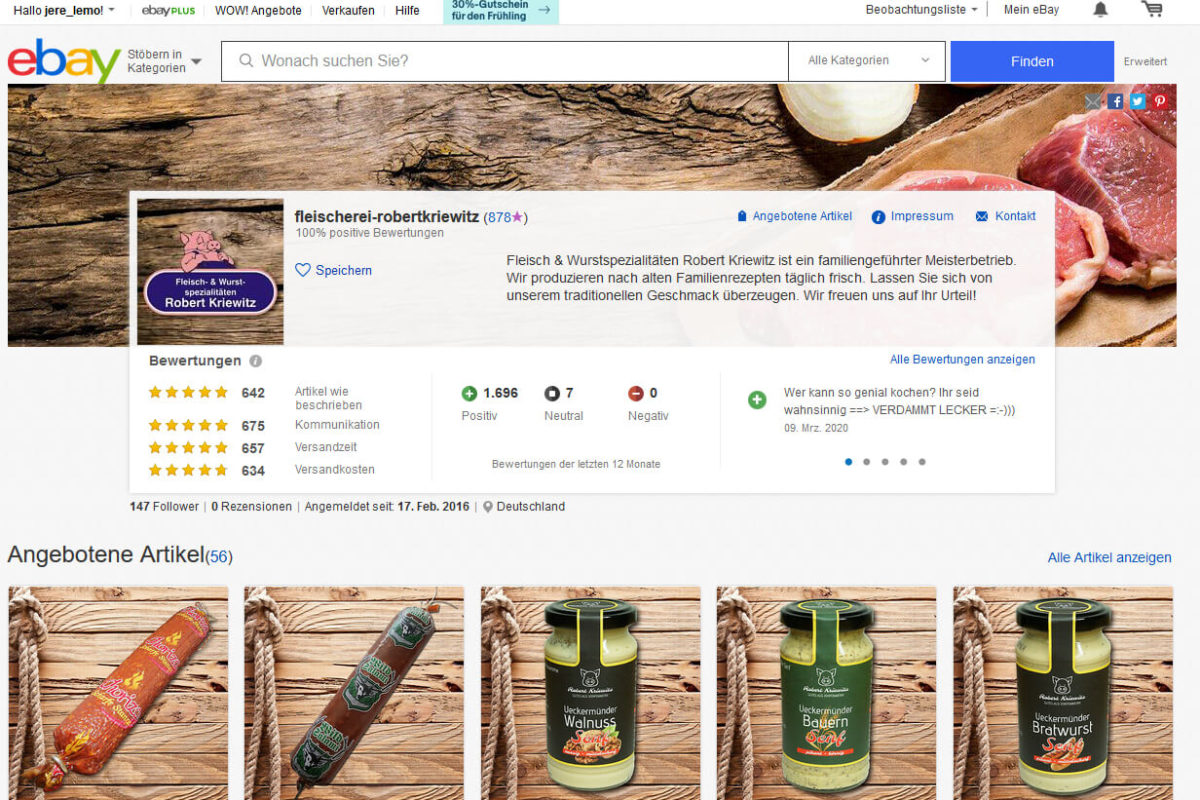The width and height of the screenshot is (1200, 800).
Task: Share store on Twitter icon
Action: coord(1137,101)
